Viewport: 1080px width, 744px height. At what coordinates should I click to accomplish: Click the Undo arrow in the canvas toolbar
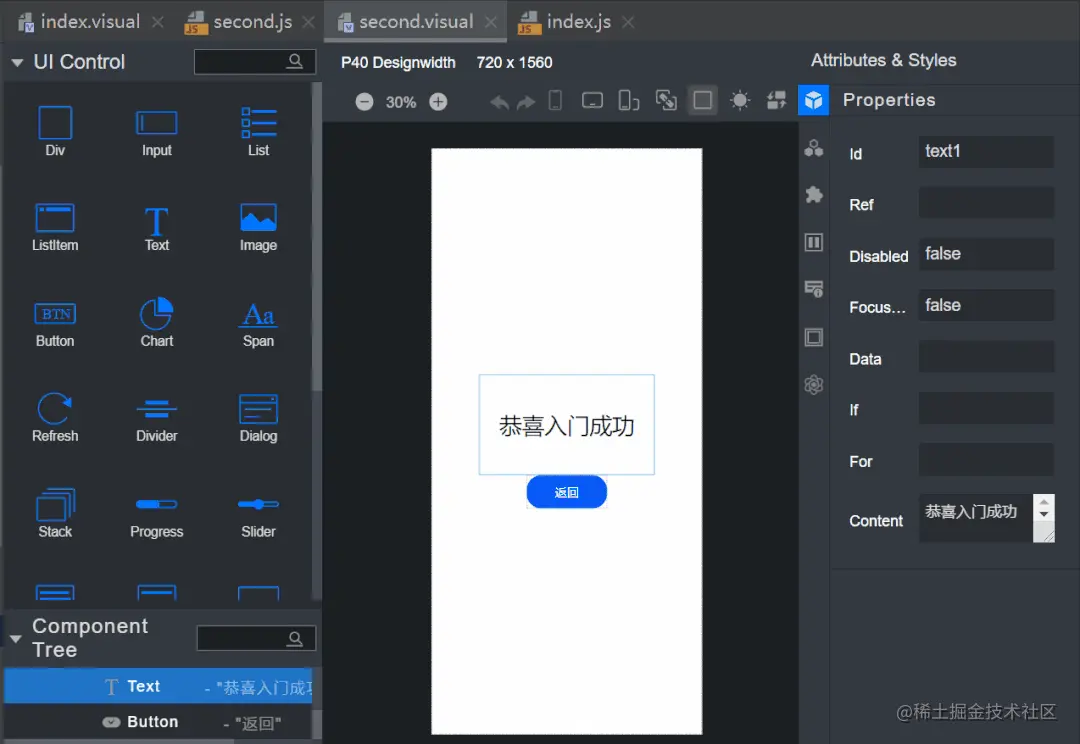point(499,100)
